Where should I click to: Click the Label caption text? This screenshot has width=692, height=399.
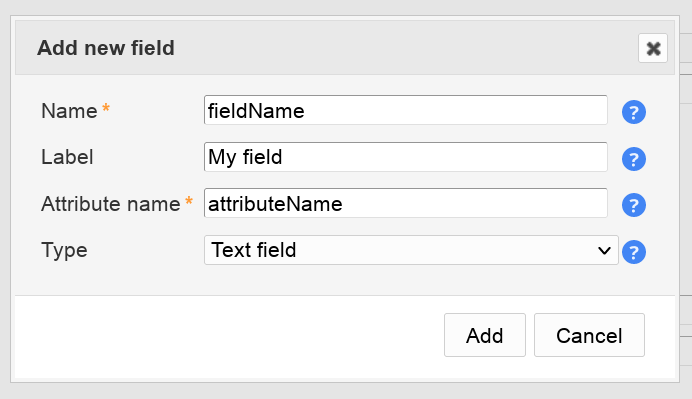click(67, 157)
